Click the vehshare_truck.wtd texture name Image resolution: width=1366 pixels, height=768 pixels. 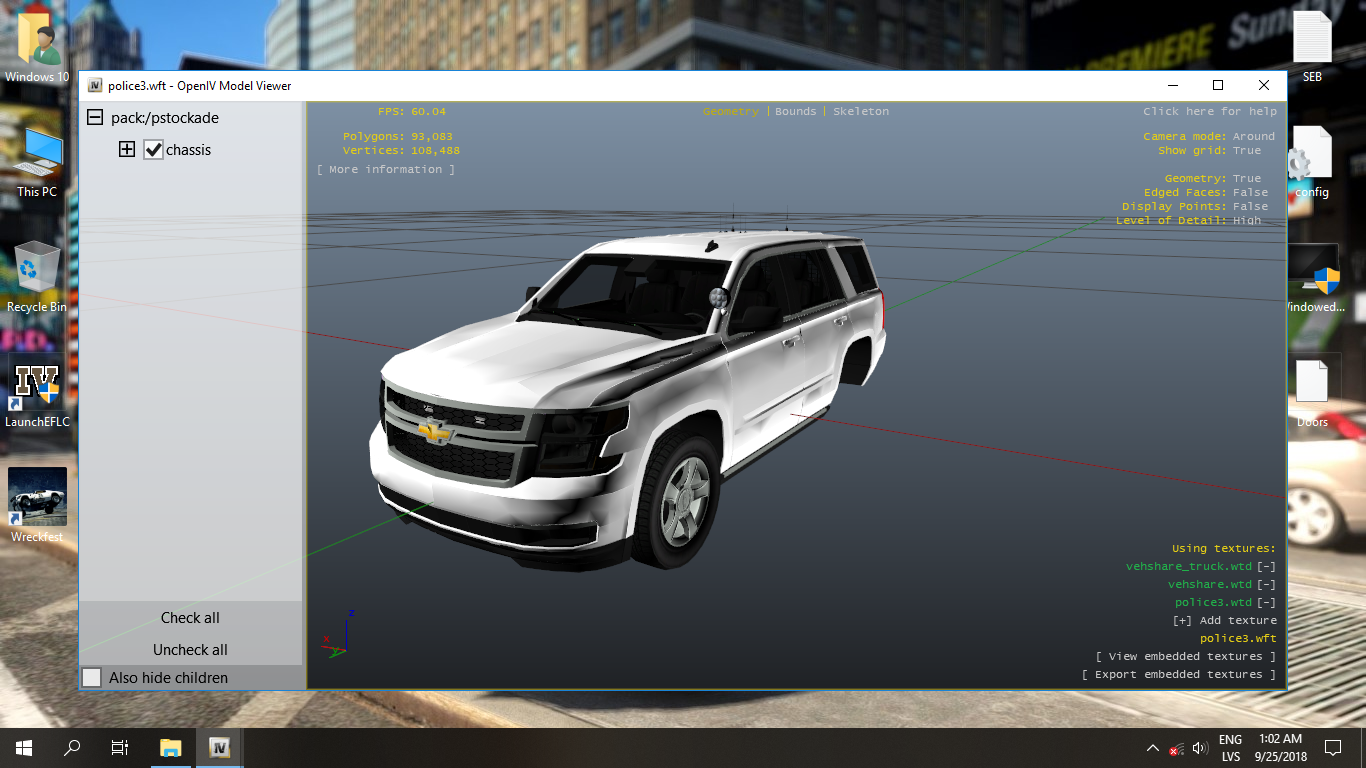point(1189,567)
